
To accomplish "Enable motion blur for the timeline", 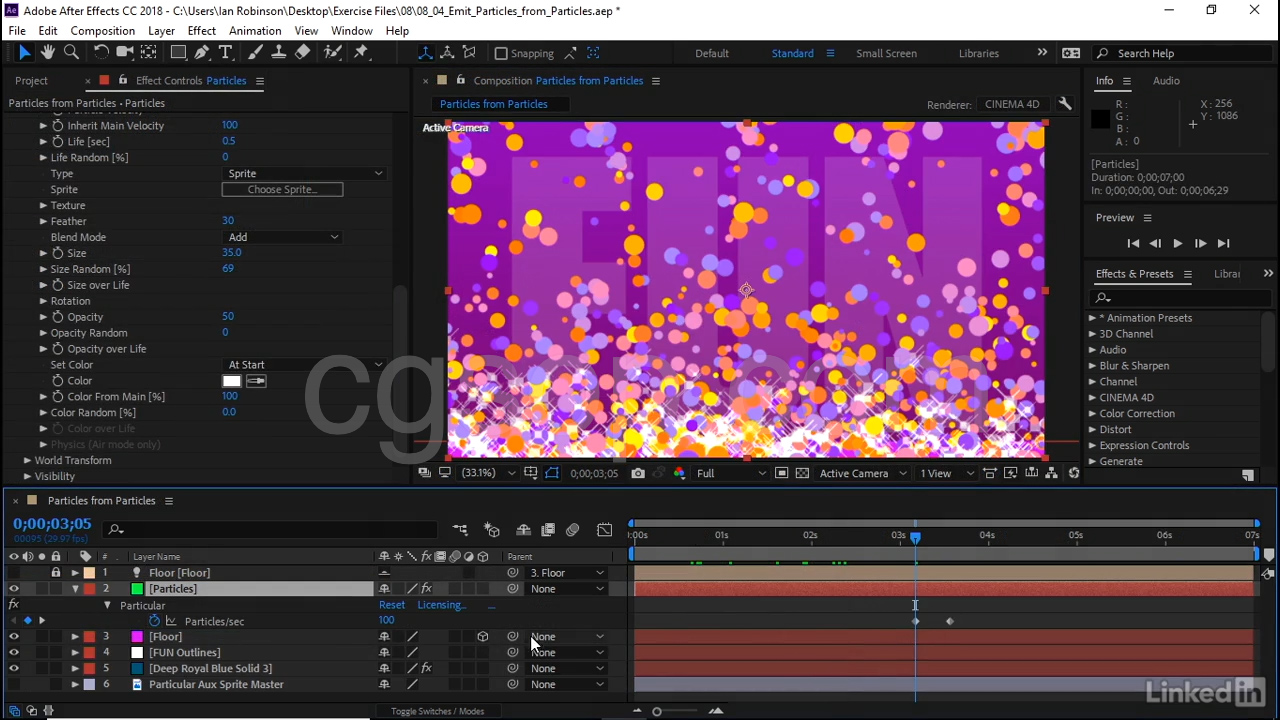I will [x=572, y=530].
